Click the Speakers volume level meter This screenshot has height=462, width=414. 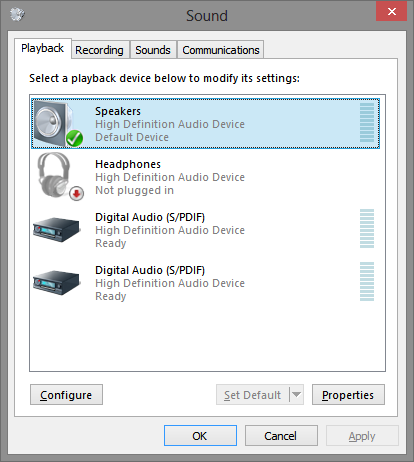[367, 123]
